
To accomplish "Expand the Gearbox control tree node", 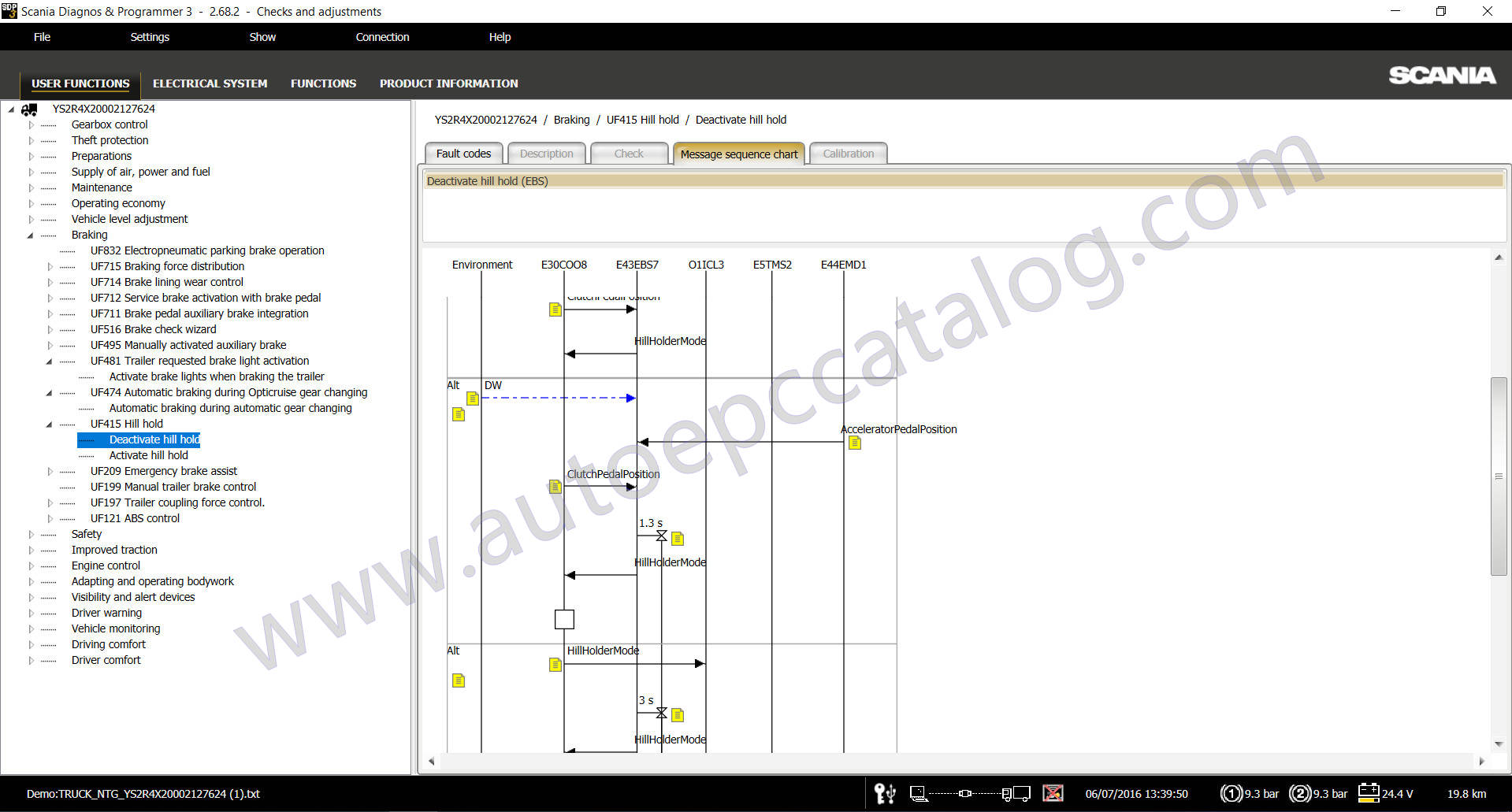I will tap(32, 125).
